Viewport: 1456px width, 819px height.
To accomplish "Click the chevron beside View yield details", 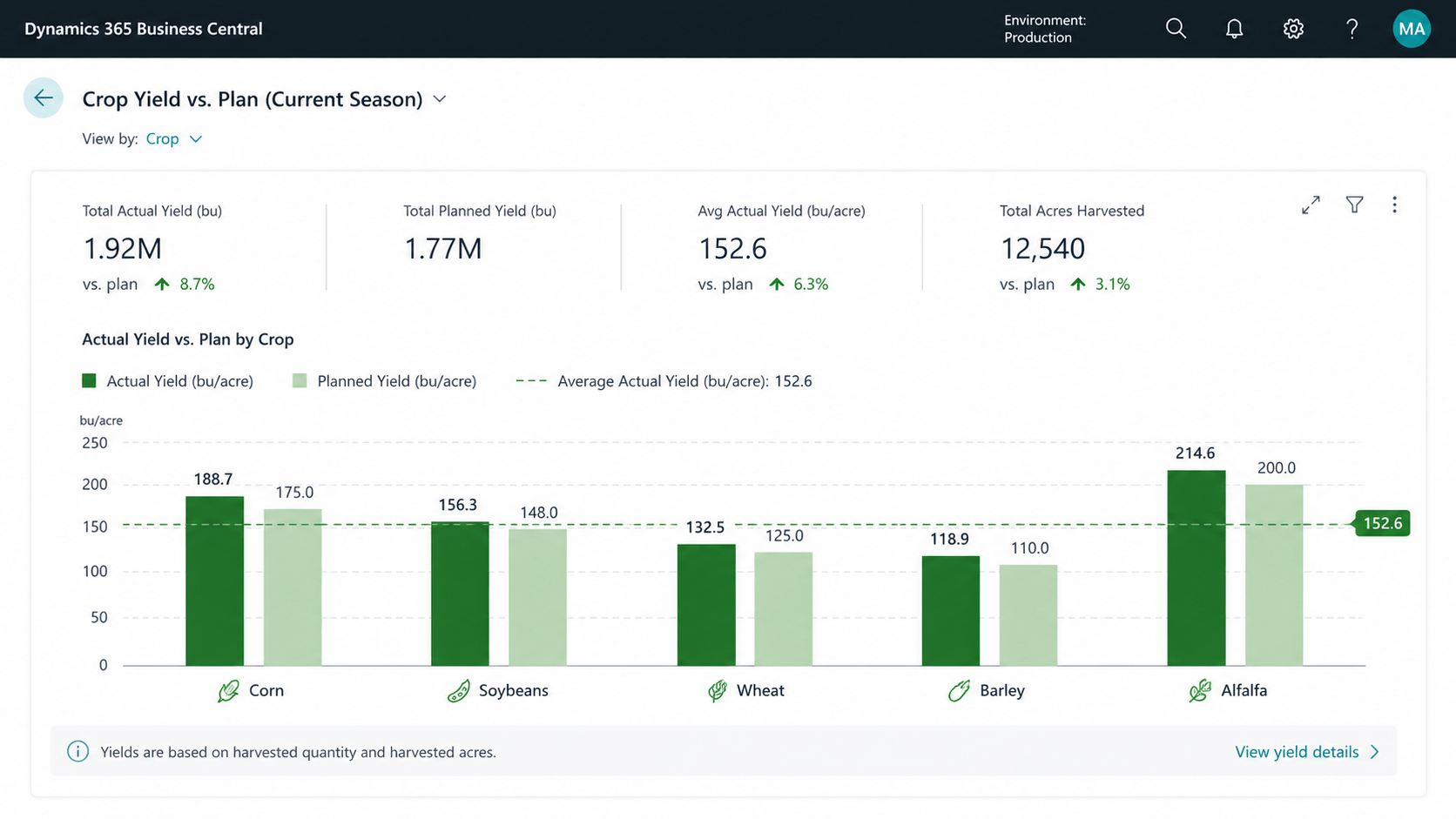I will click(1375, 752).
